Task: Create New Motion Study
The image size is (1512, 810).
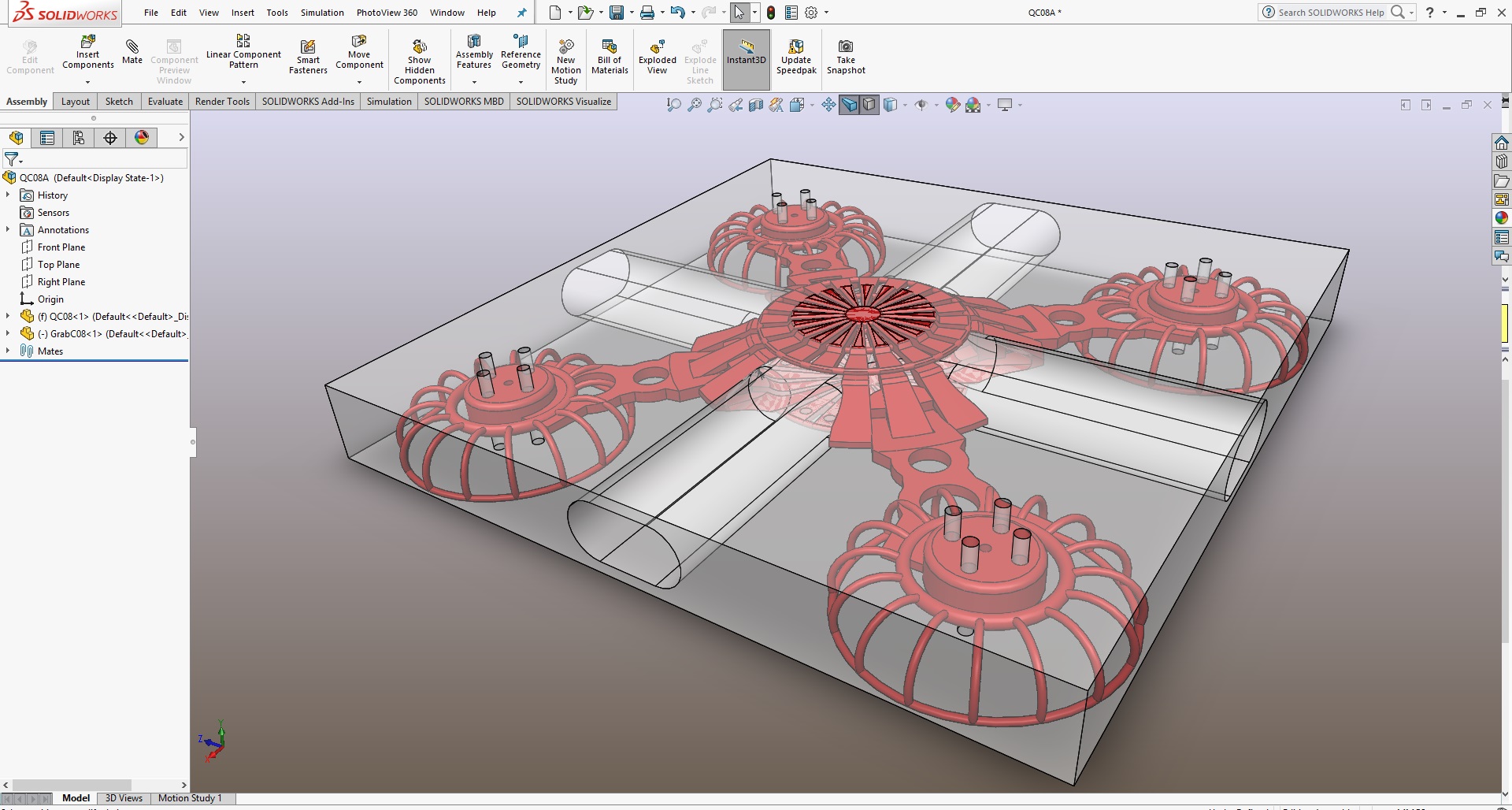Action: click(566, 61)
